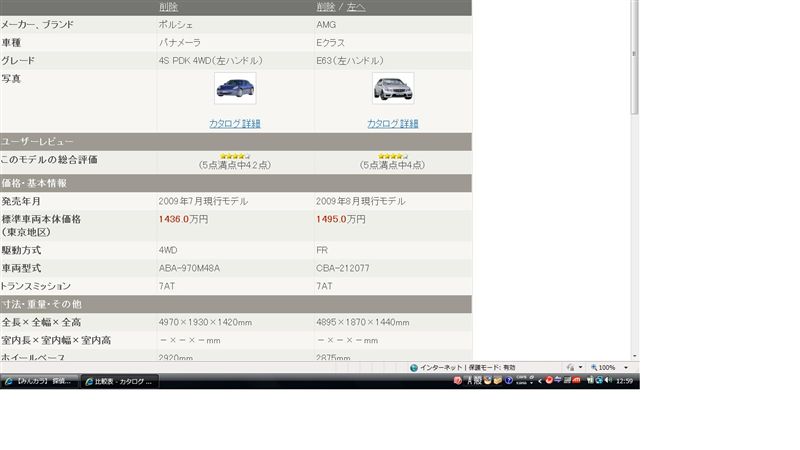Click the magnifier zoom icon in status bar
This screenshot has width=800, height=450.
coord(594,367)
